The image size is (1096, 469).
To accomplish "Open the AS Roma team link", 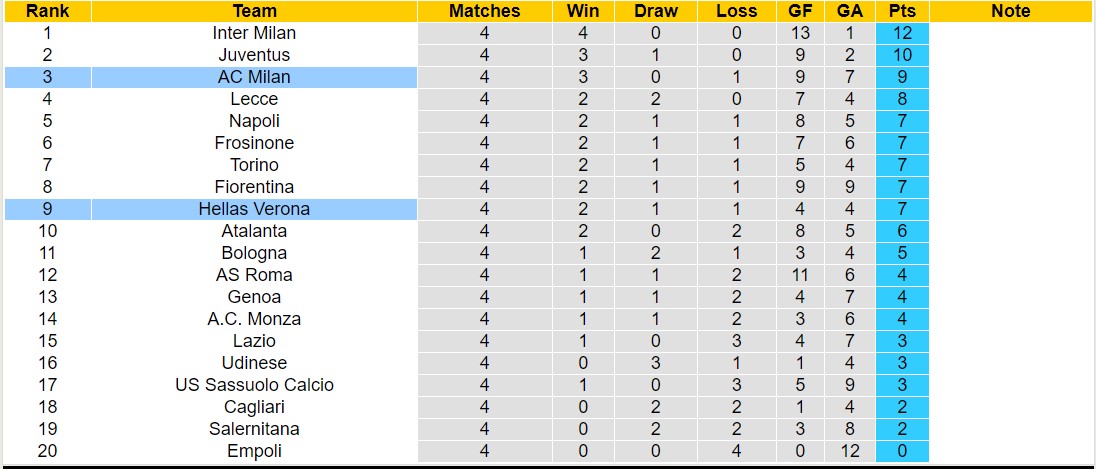I will click(254, 275).
